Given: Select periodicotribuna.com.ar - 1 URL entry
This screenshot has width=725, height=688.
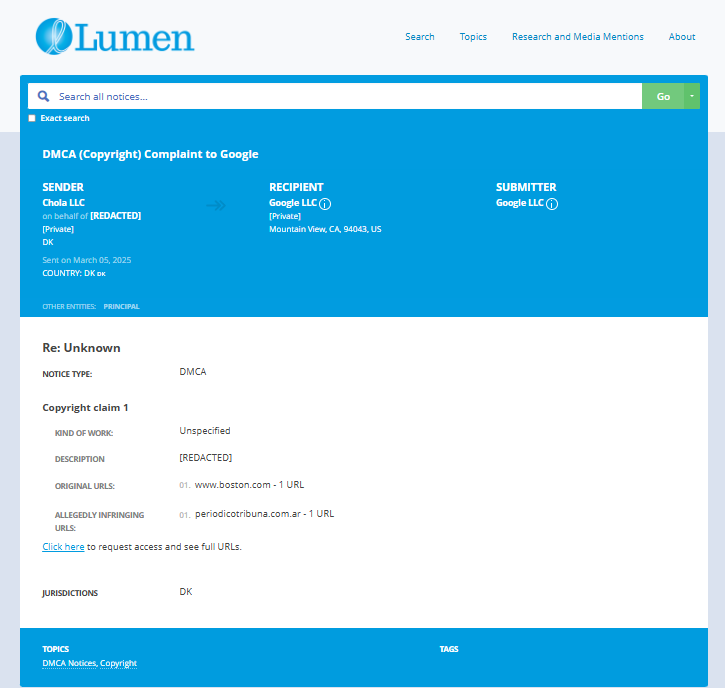Looking at the screenshot, I should (264, 514).
